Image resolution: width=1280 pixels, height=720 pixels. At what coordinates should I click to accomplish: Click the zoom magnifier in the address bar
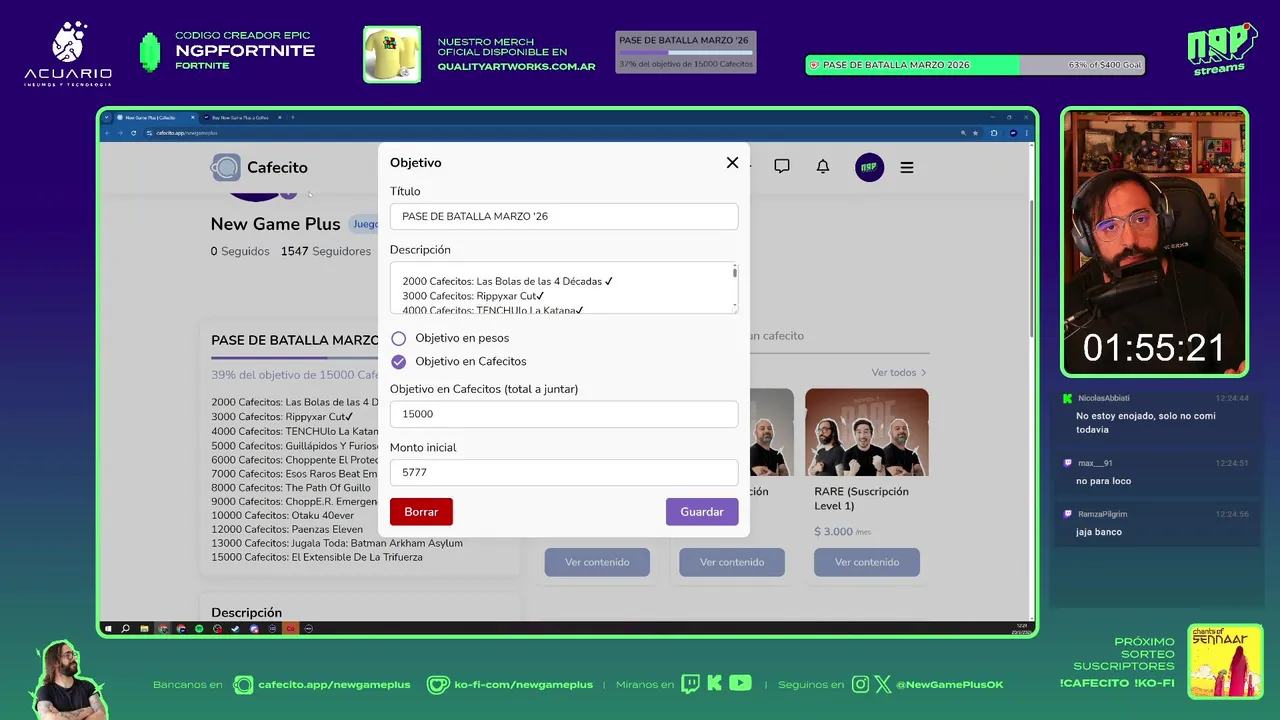tap(963, 132)
